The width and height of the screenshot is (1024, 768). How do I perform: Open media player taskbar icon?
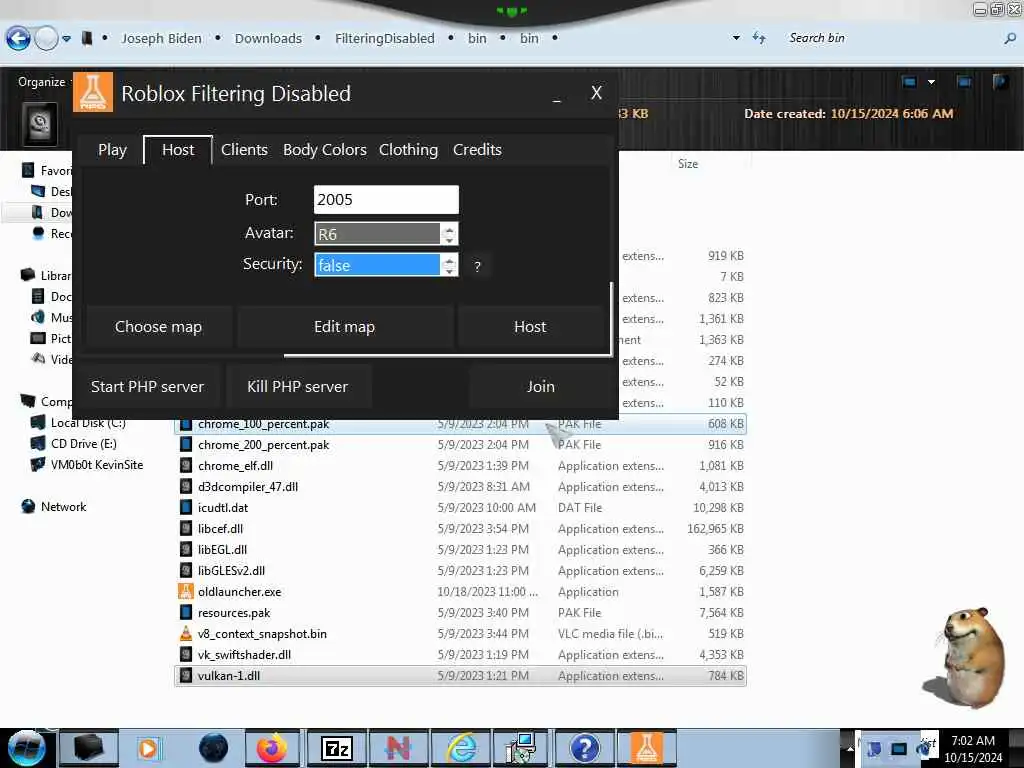[x=149, y=748]
